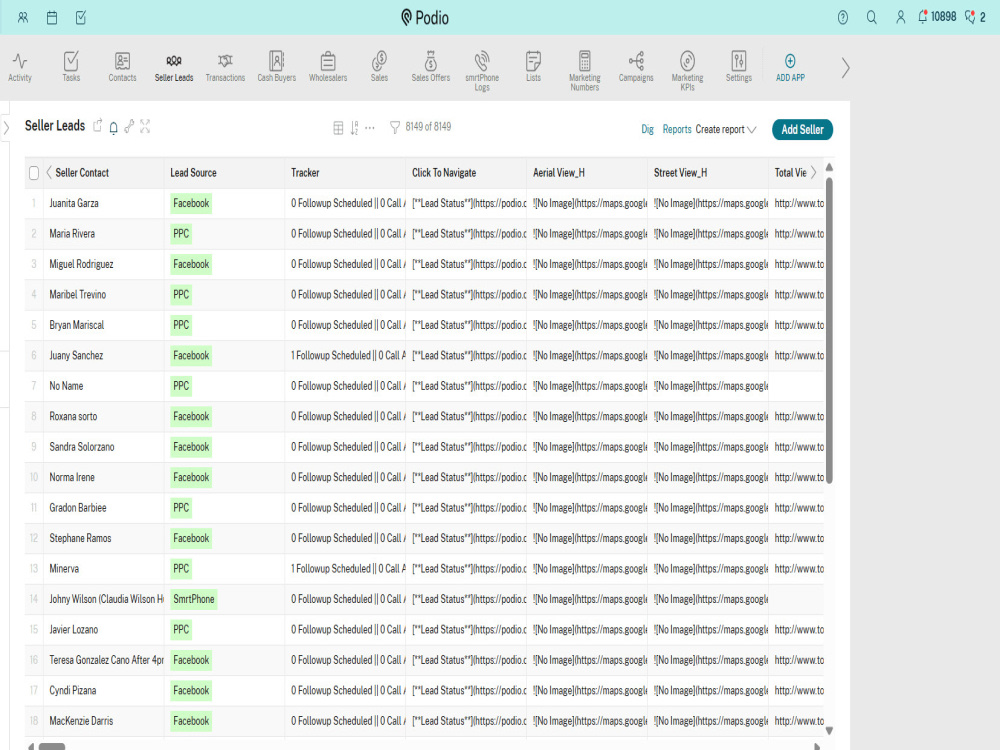Click the Add Seller button
The width and height of the screenshot is (1000, 750).
802,129
